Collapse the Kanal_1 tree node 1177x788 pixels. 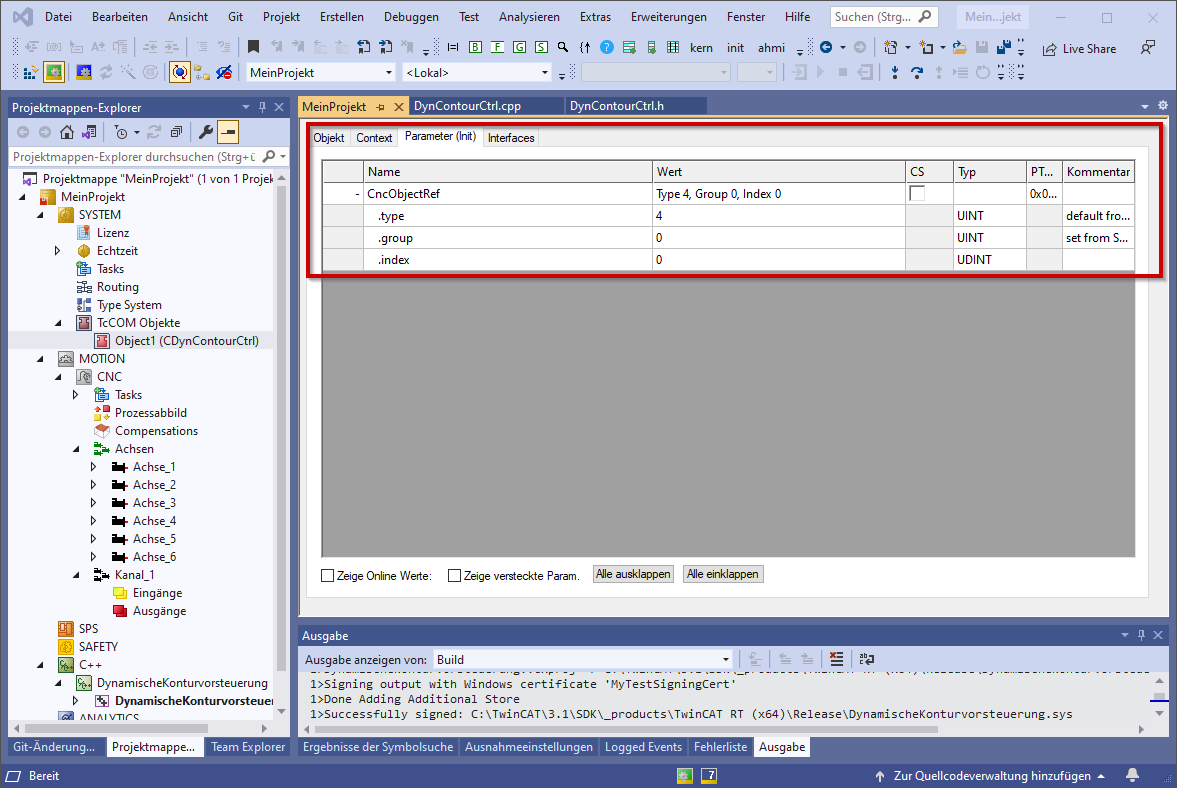click(x=77, y=575)
